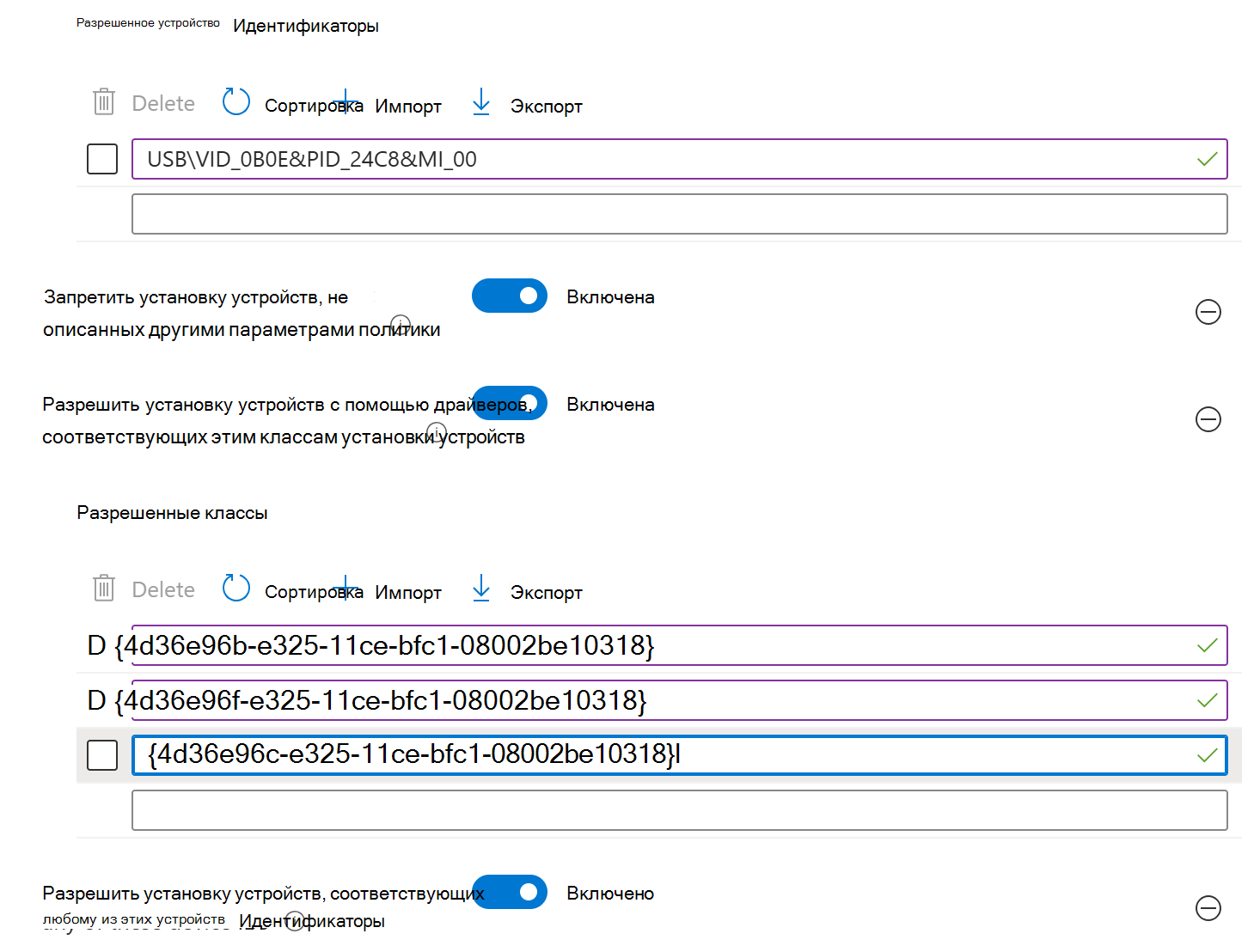1260x952 pixels.
Task: Toggle the allow installation by device setup classes switch
Action: tap(510, 403)
